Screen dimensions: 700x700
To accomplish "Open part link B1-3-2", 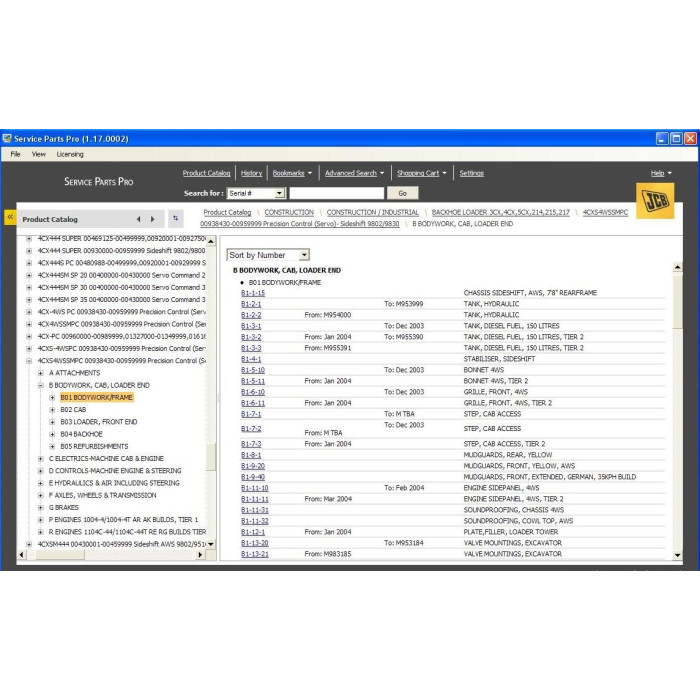I will click(x=251, y=337).
